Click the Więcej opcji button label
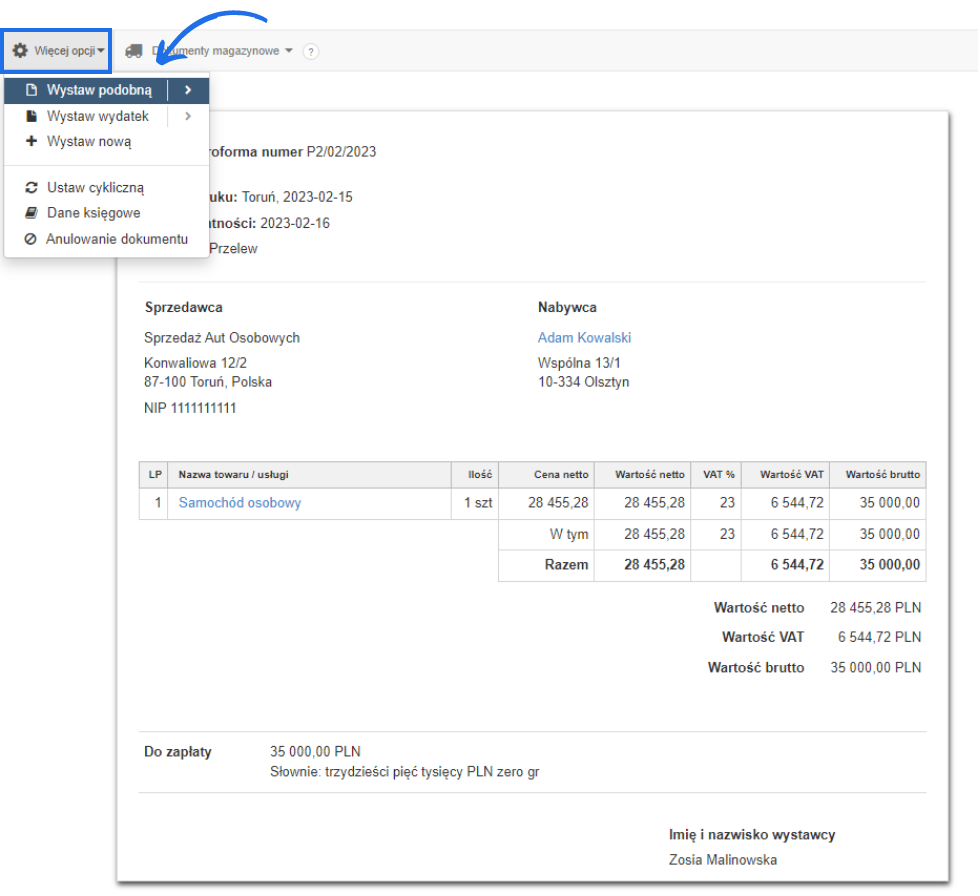980x896 pixels. 65,51
